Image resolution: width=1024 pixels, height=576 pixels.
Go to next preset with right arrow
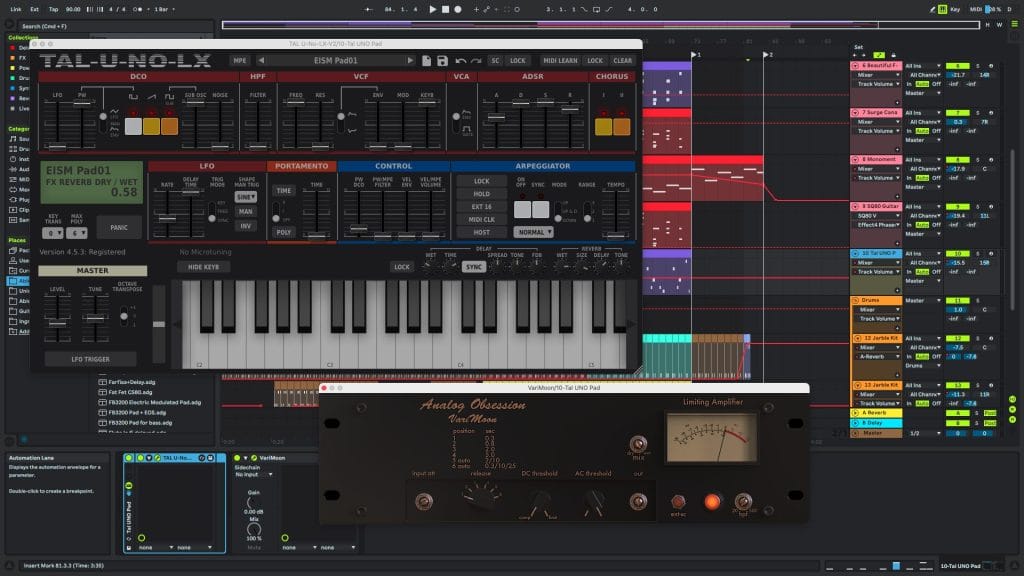coord(410,61)
